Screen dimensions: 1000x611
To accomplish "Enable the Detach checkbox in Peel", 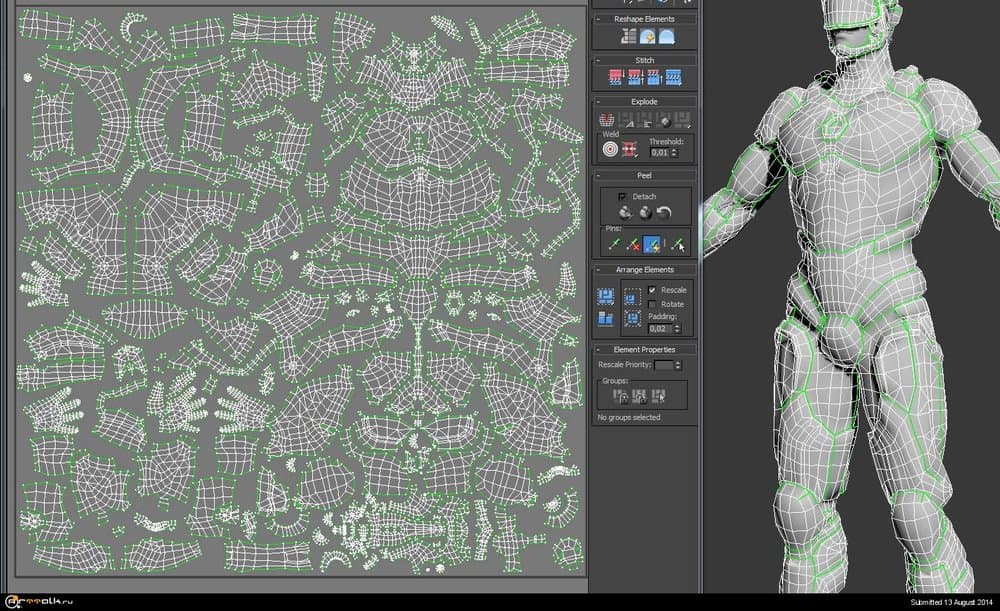I will coord(623,196).
